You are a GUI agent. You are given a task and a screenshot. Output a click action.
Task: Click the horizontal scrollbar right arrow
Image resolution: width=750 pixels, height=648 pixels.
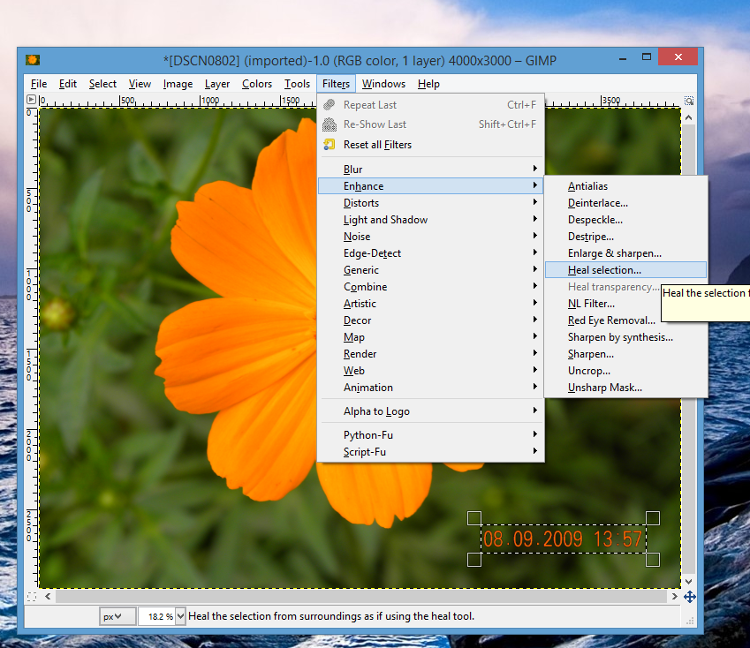674,596
